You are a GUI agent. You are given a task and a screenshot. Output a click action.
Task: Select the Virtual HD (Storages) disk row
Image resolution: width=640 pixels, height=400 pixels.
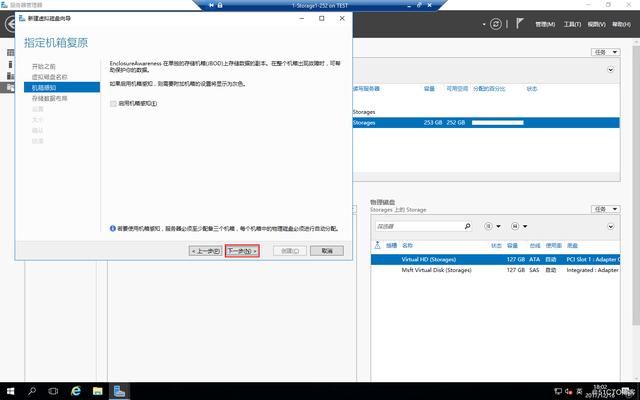click(x=495, y=259)
